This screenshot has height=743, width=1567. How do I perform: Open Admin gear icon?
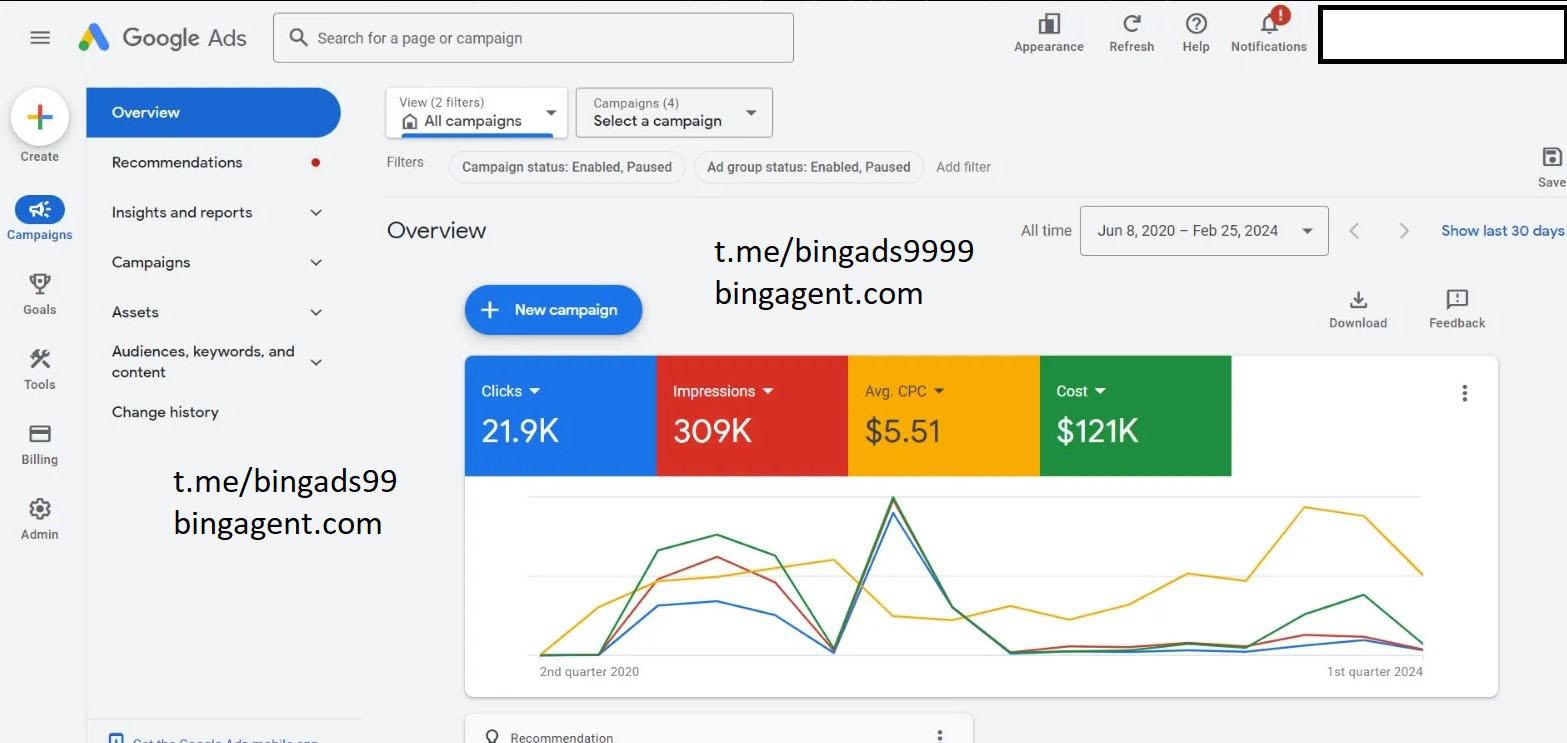[40, 510]
